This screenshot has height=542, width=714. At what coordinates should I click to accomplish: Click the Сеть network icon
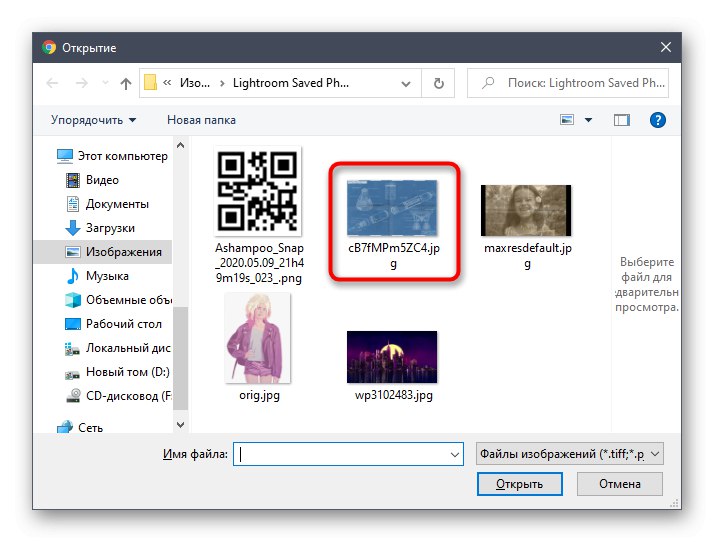click(x=65, y=427)
